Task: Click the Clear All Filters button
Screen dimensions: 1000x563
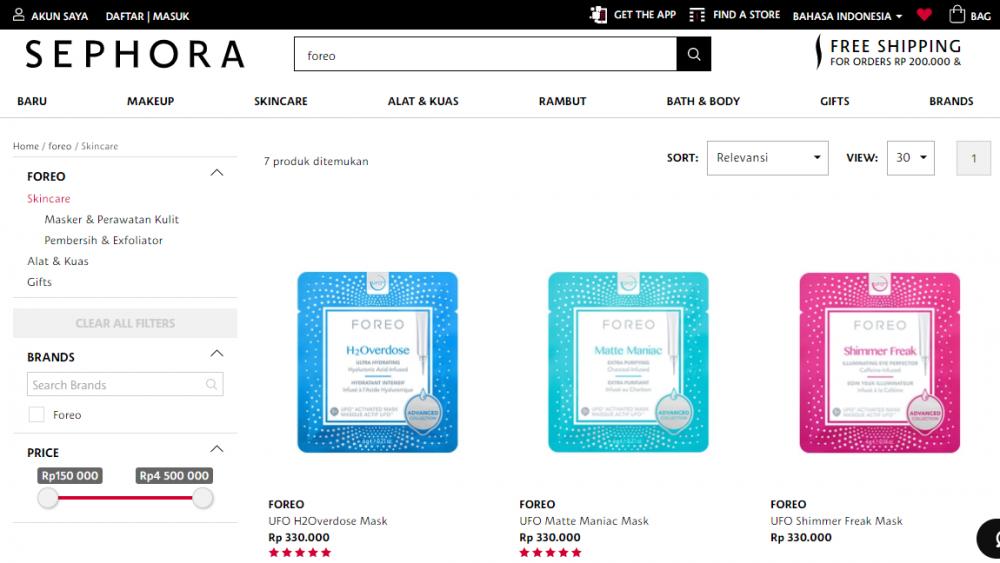Action: 125,323
